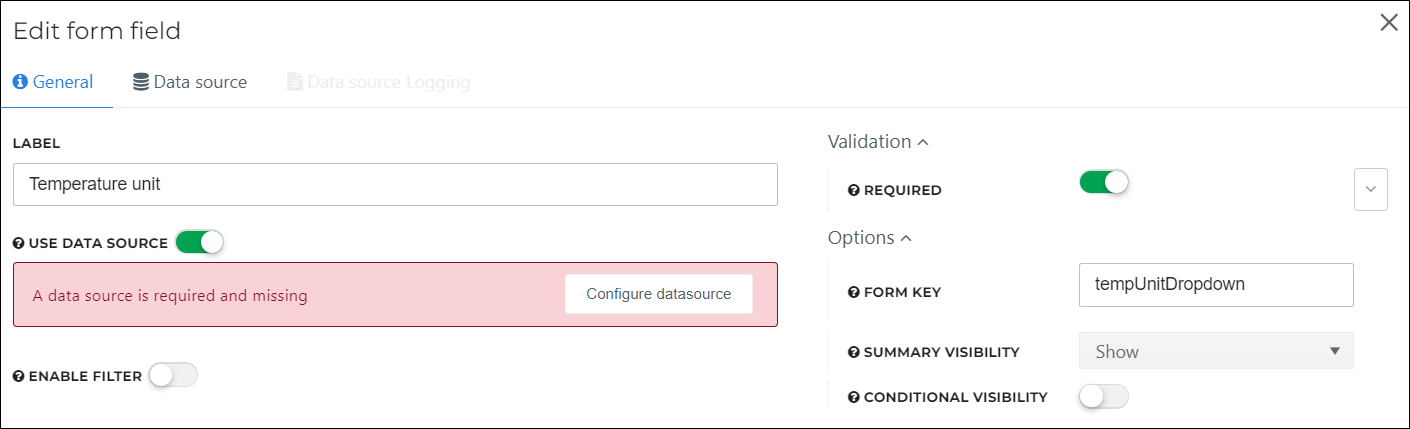Click help icon beside Conditional Visibility
The width and height of the screenshot is (1410, 429).
click(x=854, y=397)
